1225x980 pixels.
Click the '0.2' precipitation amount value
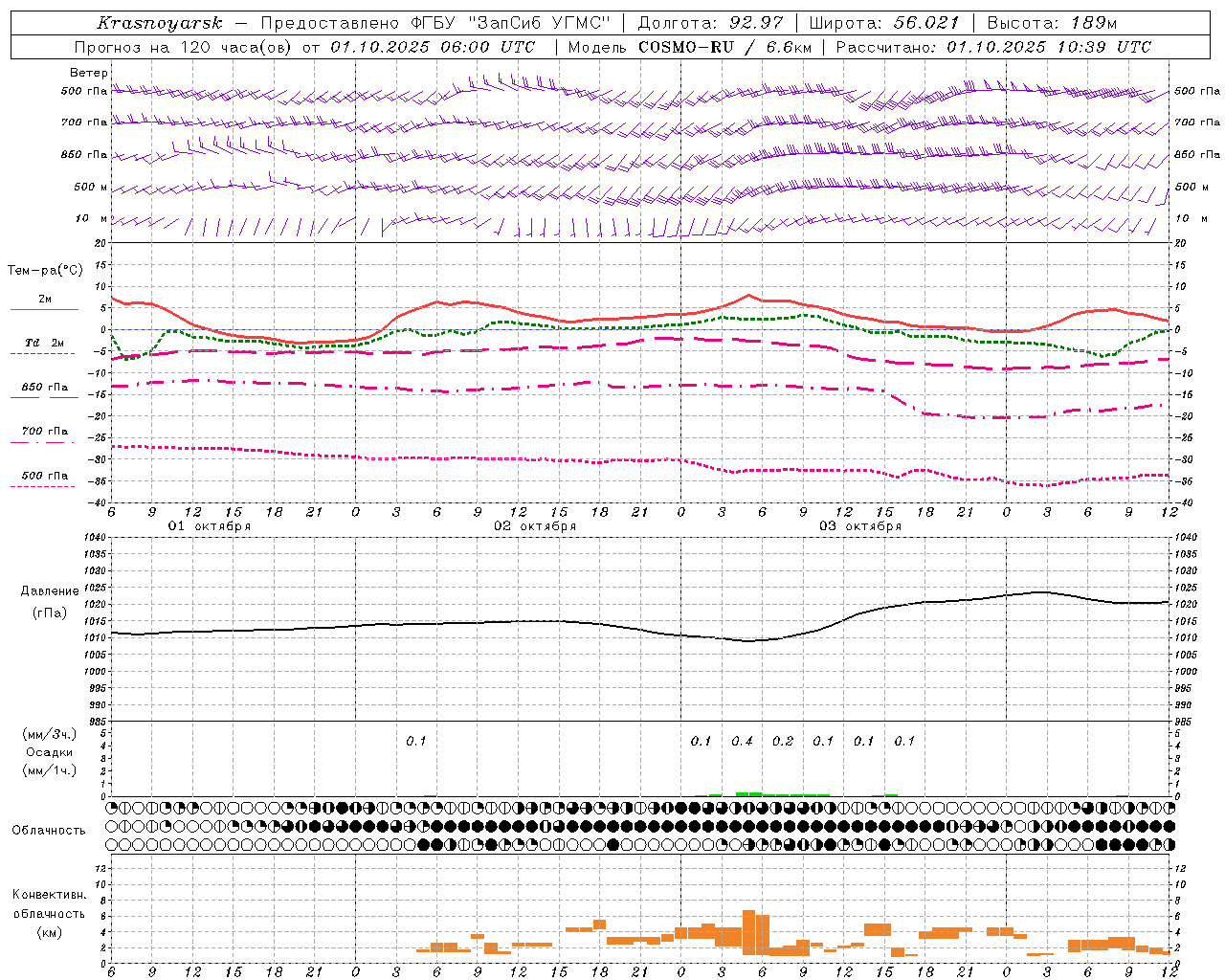click(x=783, y=741)
